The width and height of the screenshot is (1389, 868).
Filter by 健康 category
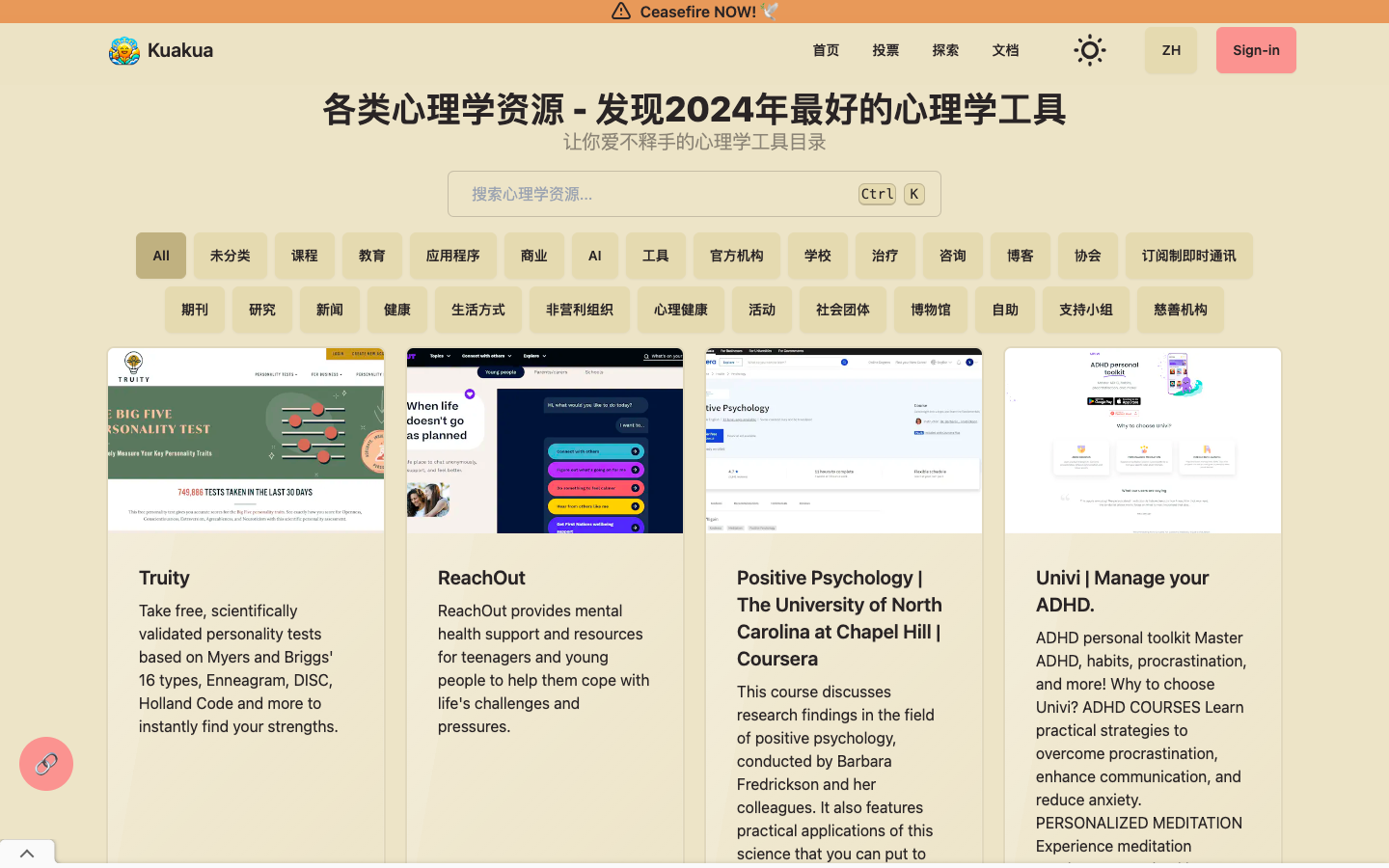click(397, 310)
